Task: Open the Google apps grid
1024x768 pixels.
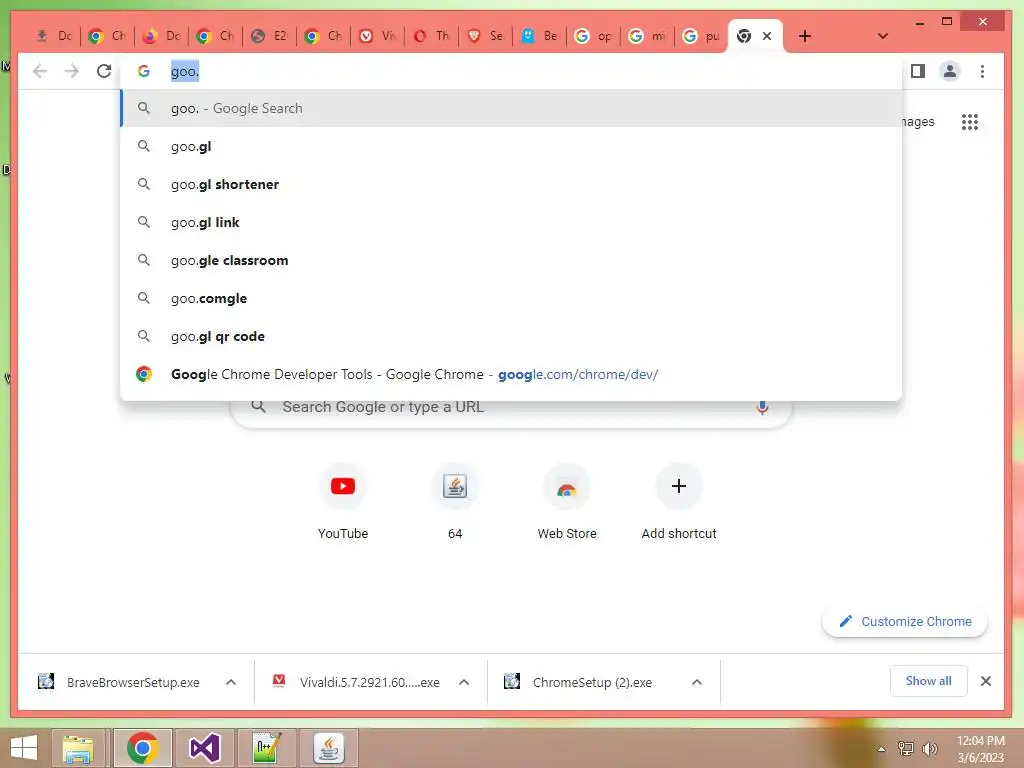Action: point(970,121)
